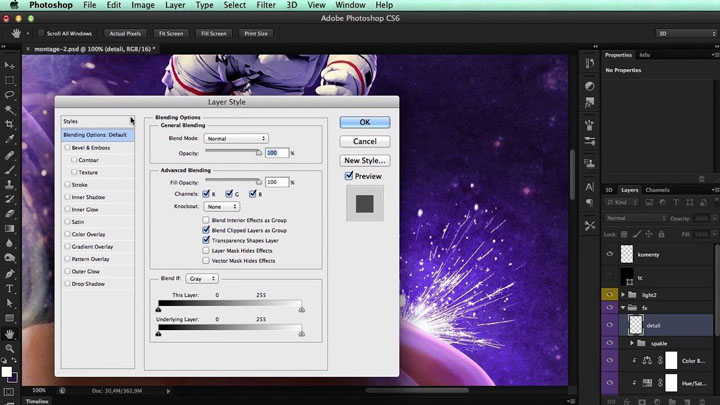The width and height of the screenshot is (720, 405).
Task: Enable Drop Shadow style
Action: pos(68,284)
